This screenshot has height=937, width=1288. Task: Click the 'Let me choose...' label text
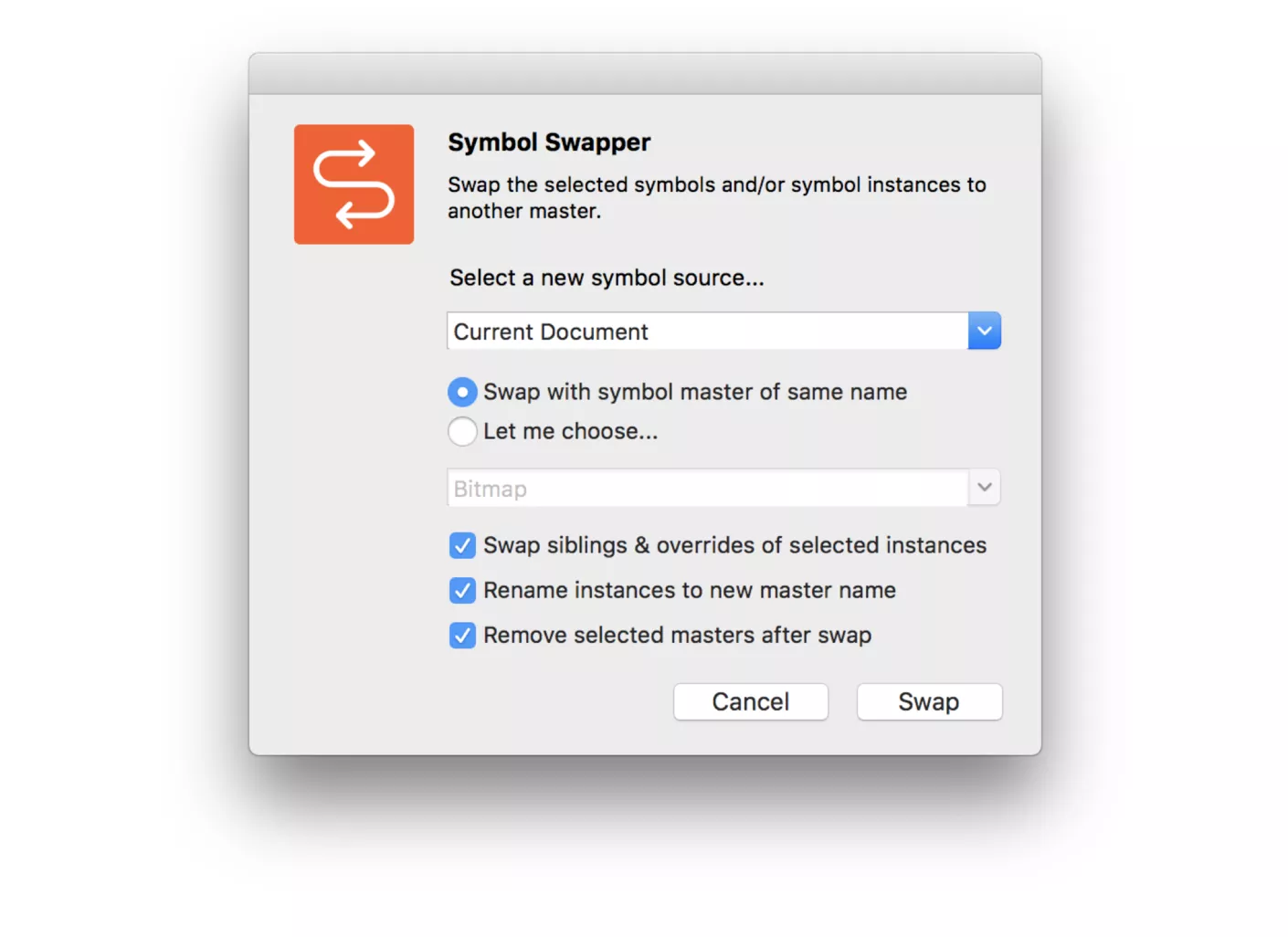pyautogui.click(x=570, y=431)
